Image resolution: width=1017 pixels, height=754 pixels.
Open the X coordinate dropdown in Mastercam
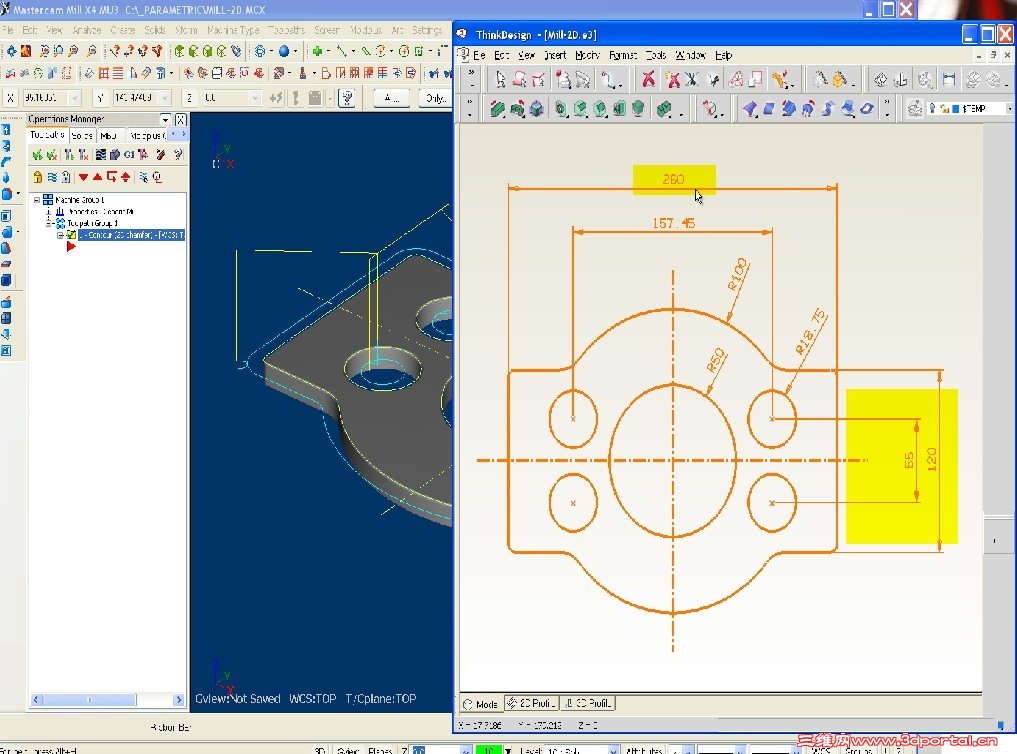(75, 98)
